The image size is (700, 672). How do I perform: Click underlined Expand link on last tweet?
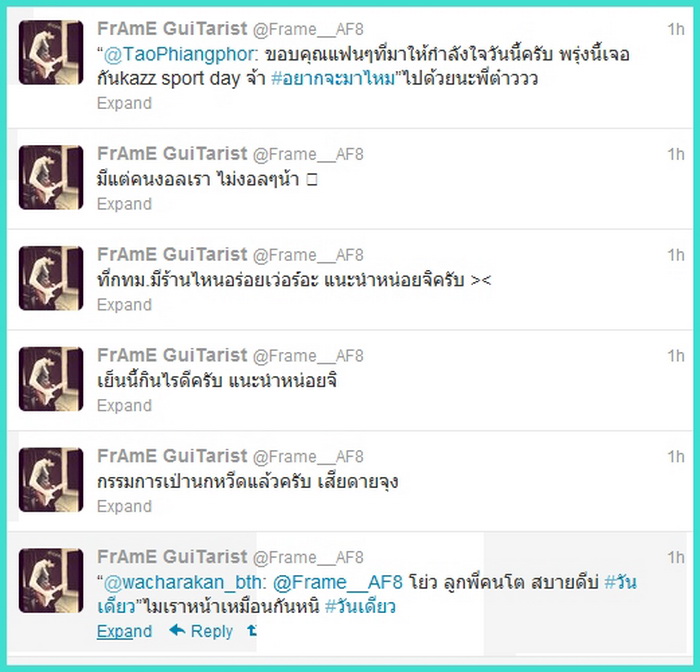coord(125,631)
